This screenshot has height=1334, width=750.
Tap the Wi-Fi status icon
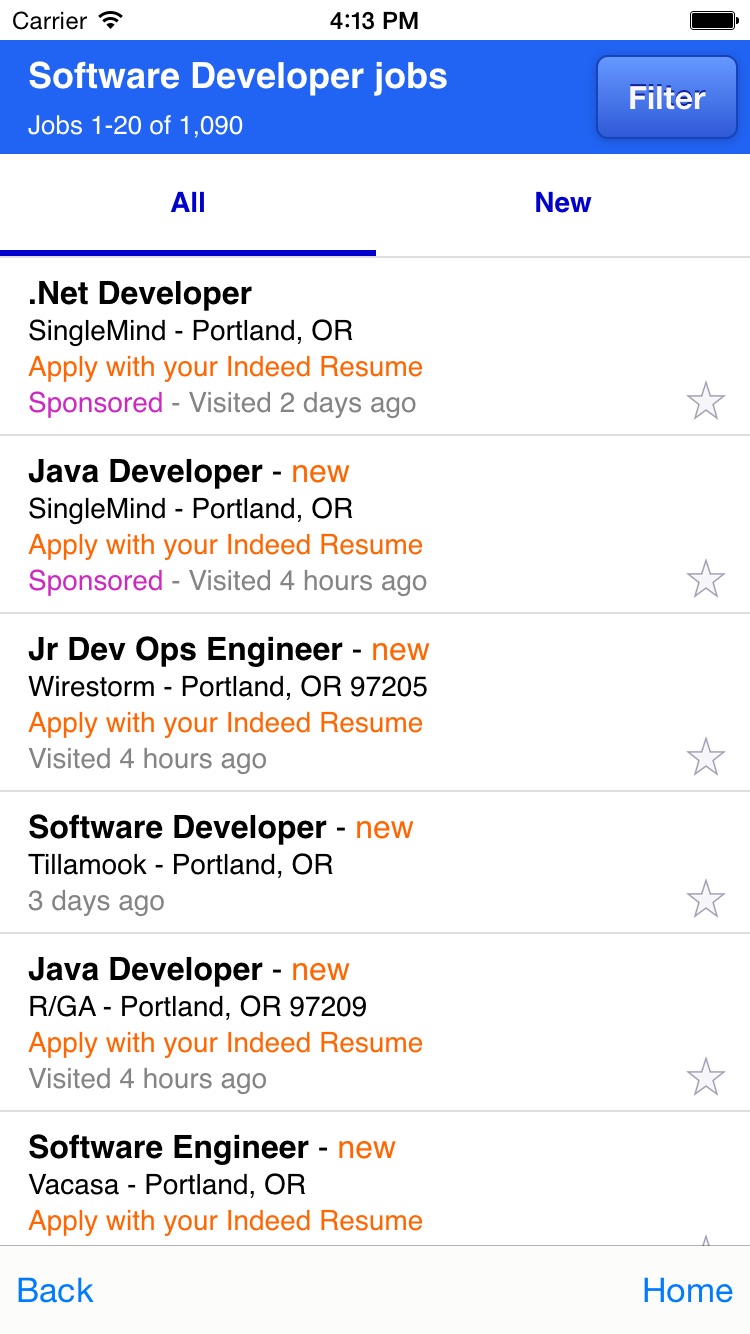pos(111,20)
